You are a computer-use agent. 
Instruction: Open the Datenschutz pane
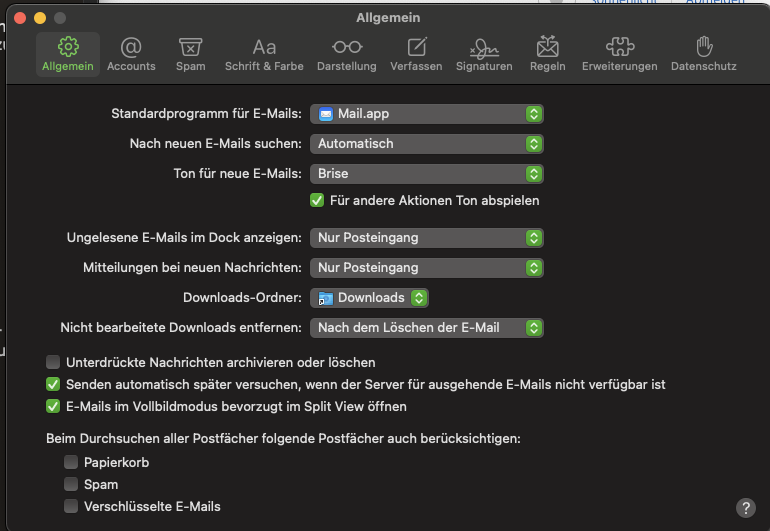tap(703, 54)
